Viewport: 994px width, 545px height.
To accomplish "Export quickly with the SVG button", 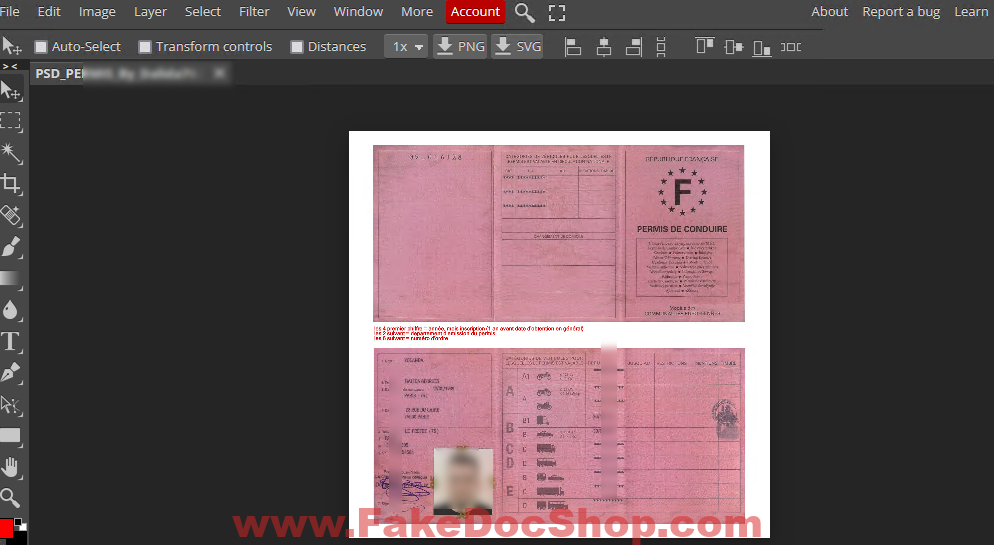I will pyautogui.click(x=518, y=47).
